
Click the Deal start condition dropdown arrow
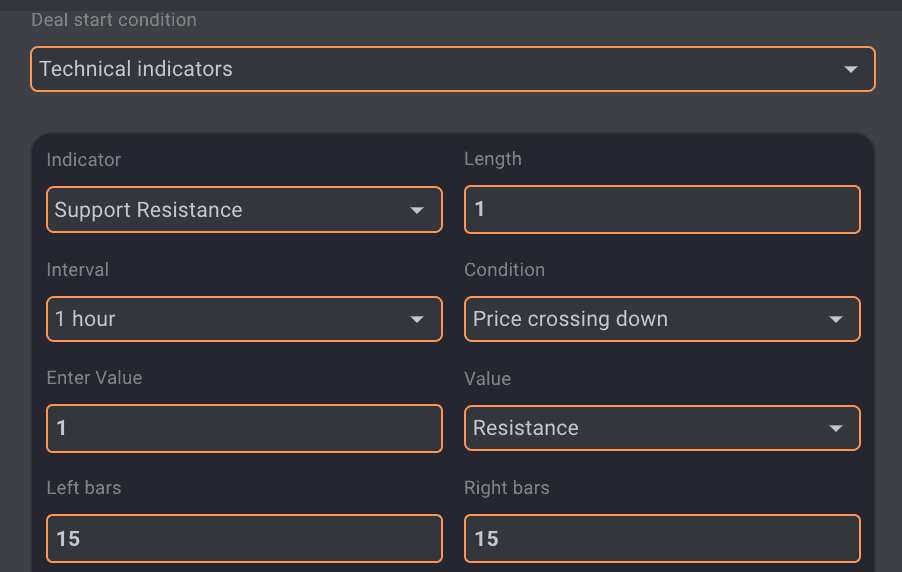(851, 70)
